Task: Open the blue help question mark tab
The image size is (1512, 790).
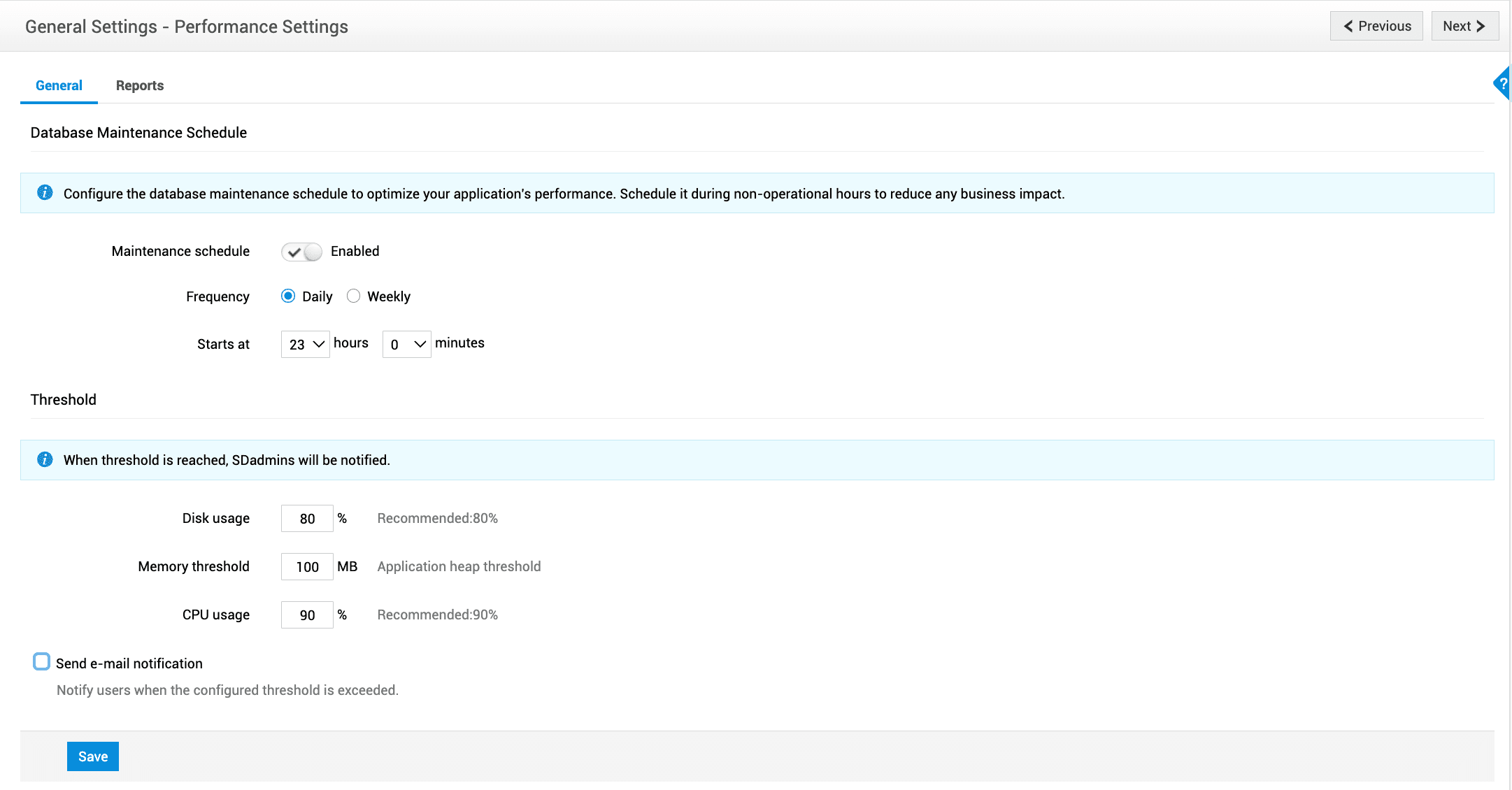Action: [1502, 84]
